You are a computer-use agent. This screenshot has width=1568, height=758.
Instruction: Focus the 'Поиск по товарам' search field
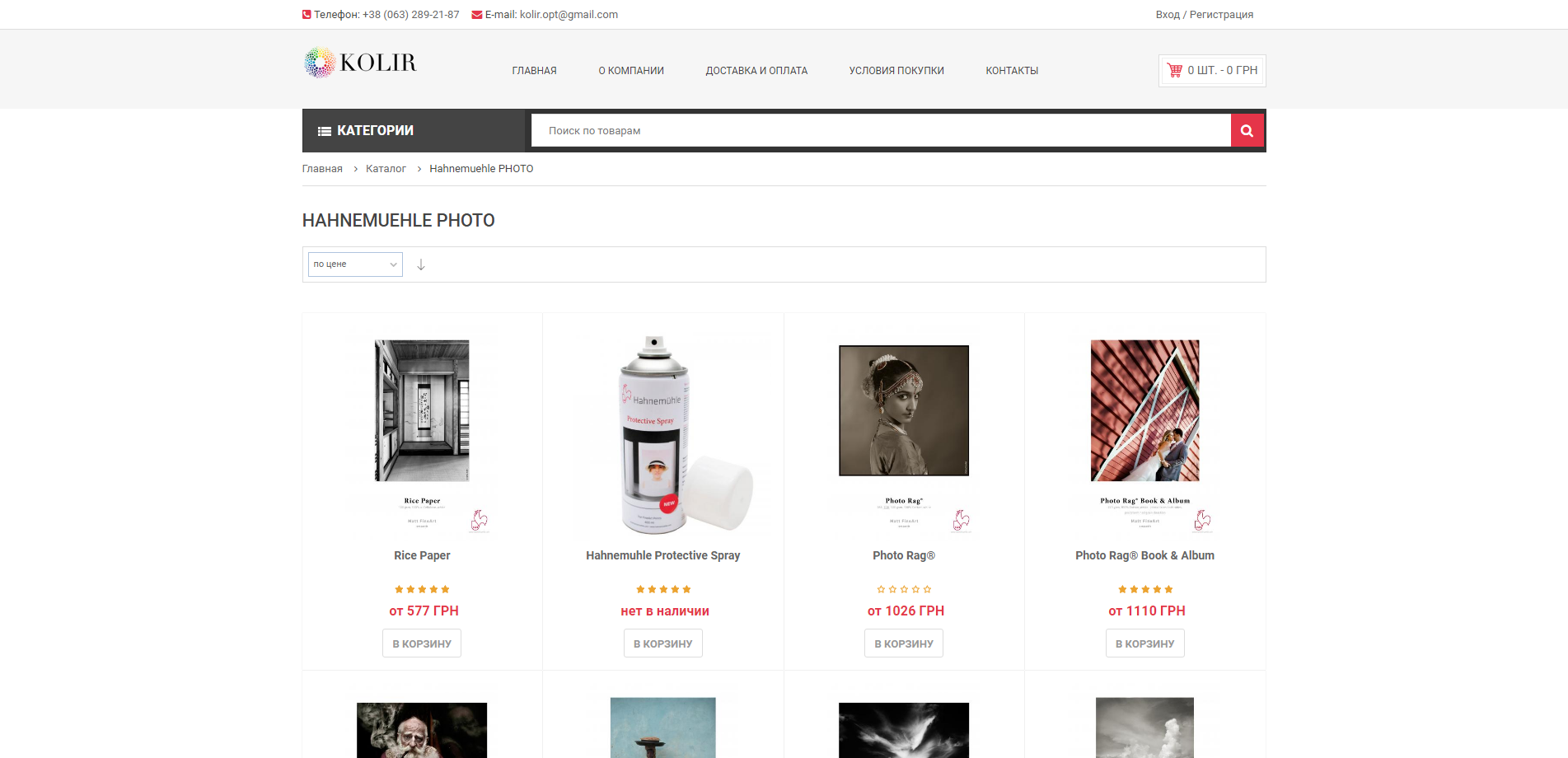(x=880, y=131)
